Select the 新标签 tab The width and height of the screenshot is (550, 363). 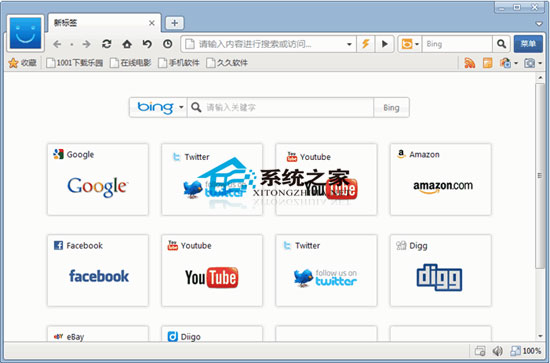click(105, 23)
